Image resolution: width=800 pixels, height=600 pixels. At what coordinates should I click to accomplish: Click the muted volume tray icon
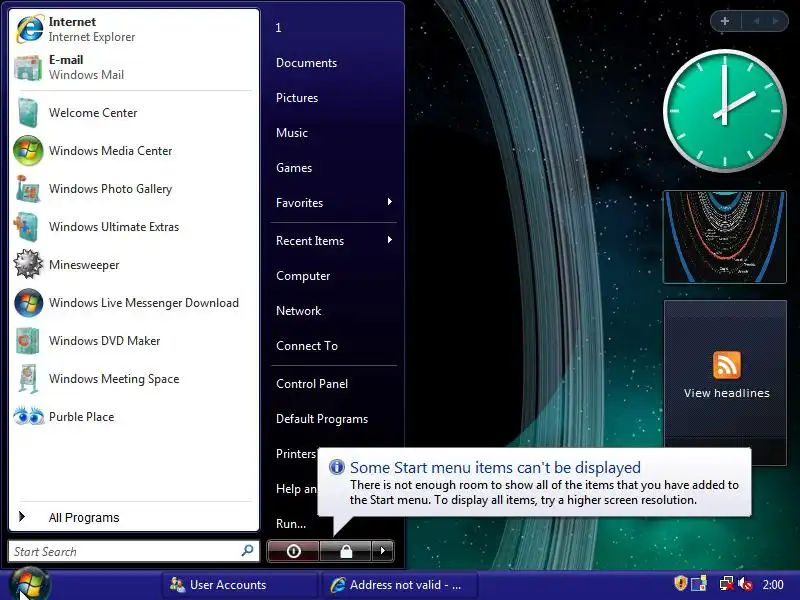click(745, 584)
